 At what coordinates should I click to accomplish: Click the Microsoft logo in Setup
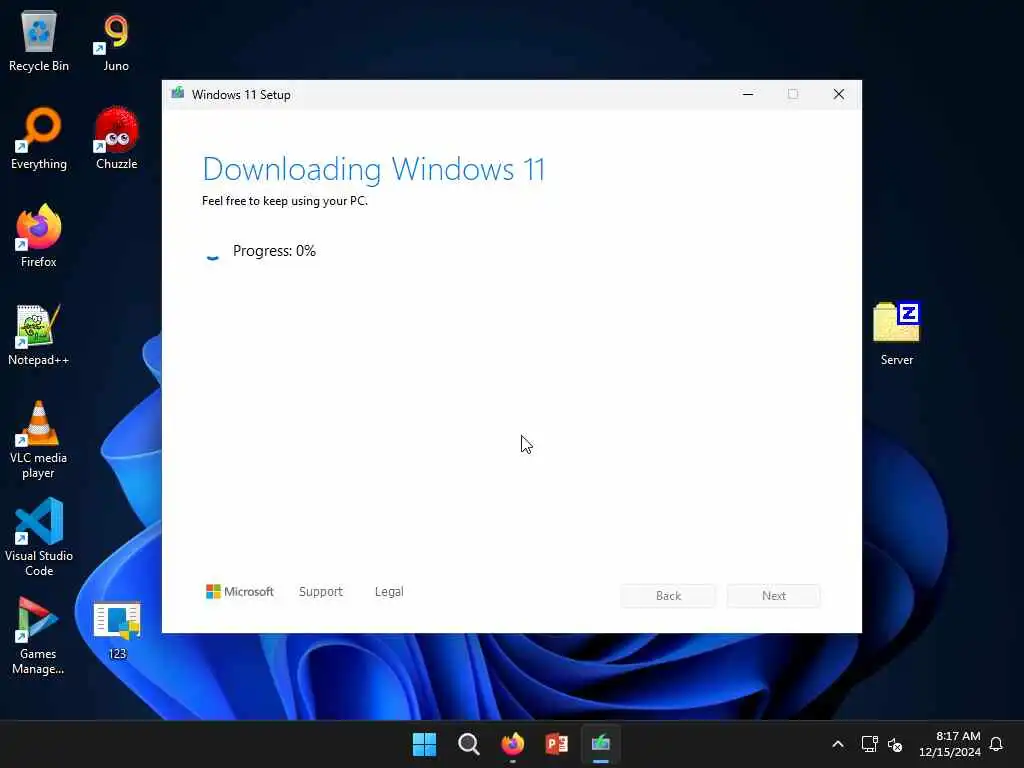coord(240,592)
